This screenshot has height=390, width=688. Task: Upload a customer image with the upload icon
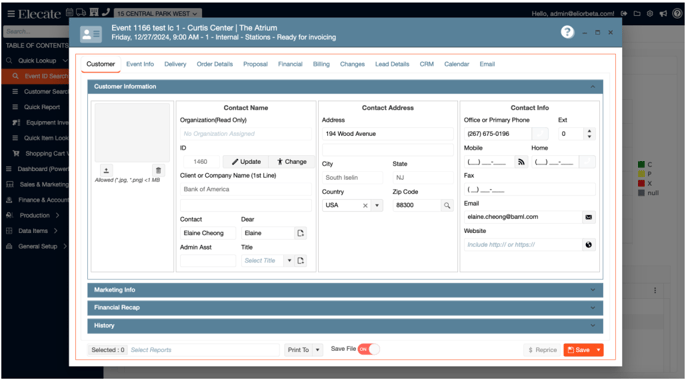[x=106, y=170]
